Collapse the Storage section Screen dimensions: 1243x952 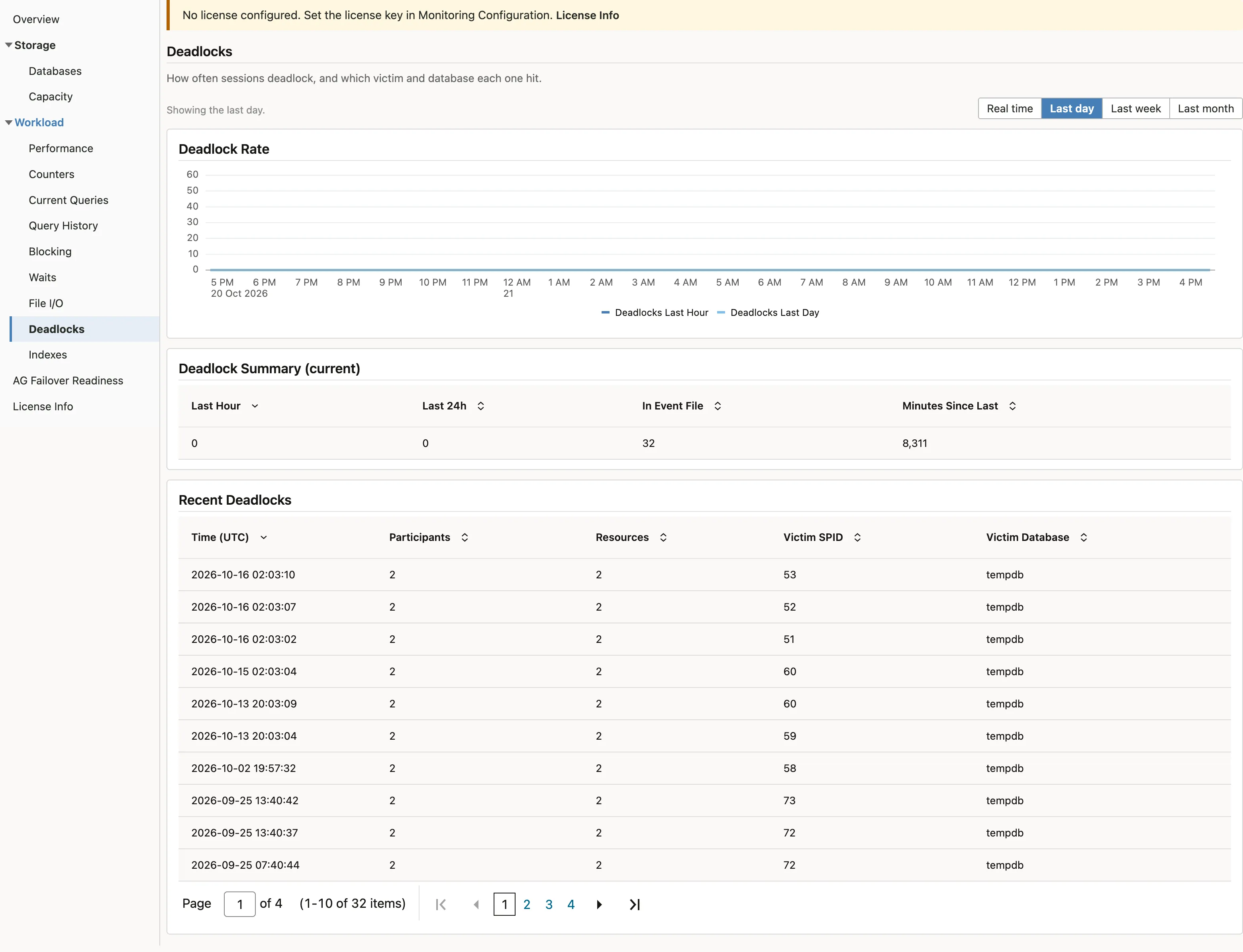click(x=8, y=45)
